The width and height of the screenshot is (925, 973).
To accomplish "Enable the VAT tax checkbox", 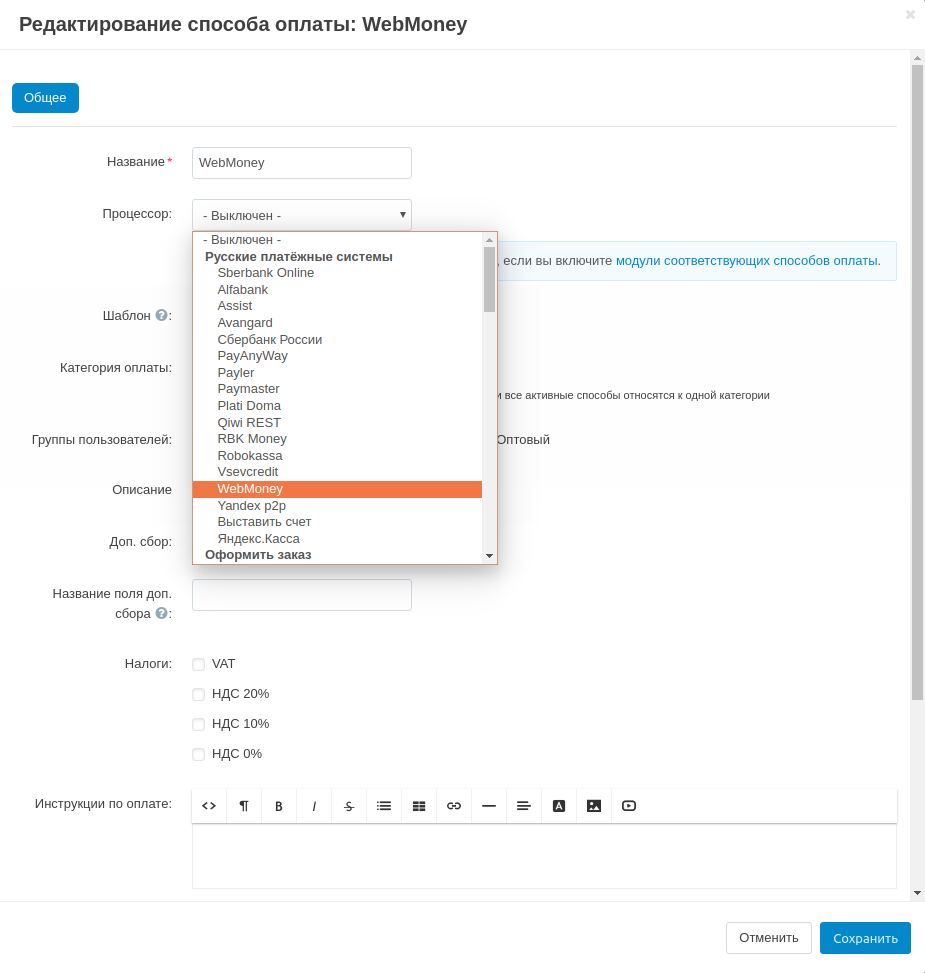I will click(199, 664).
